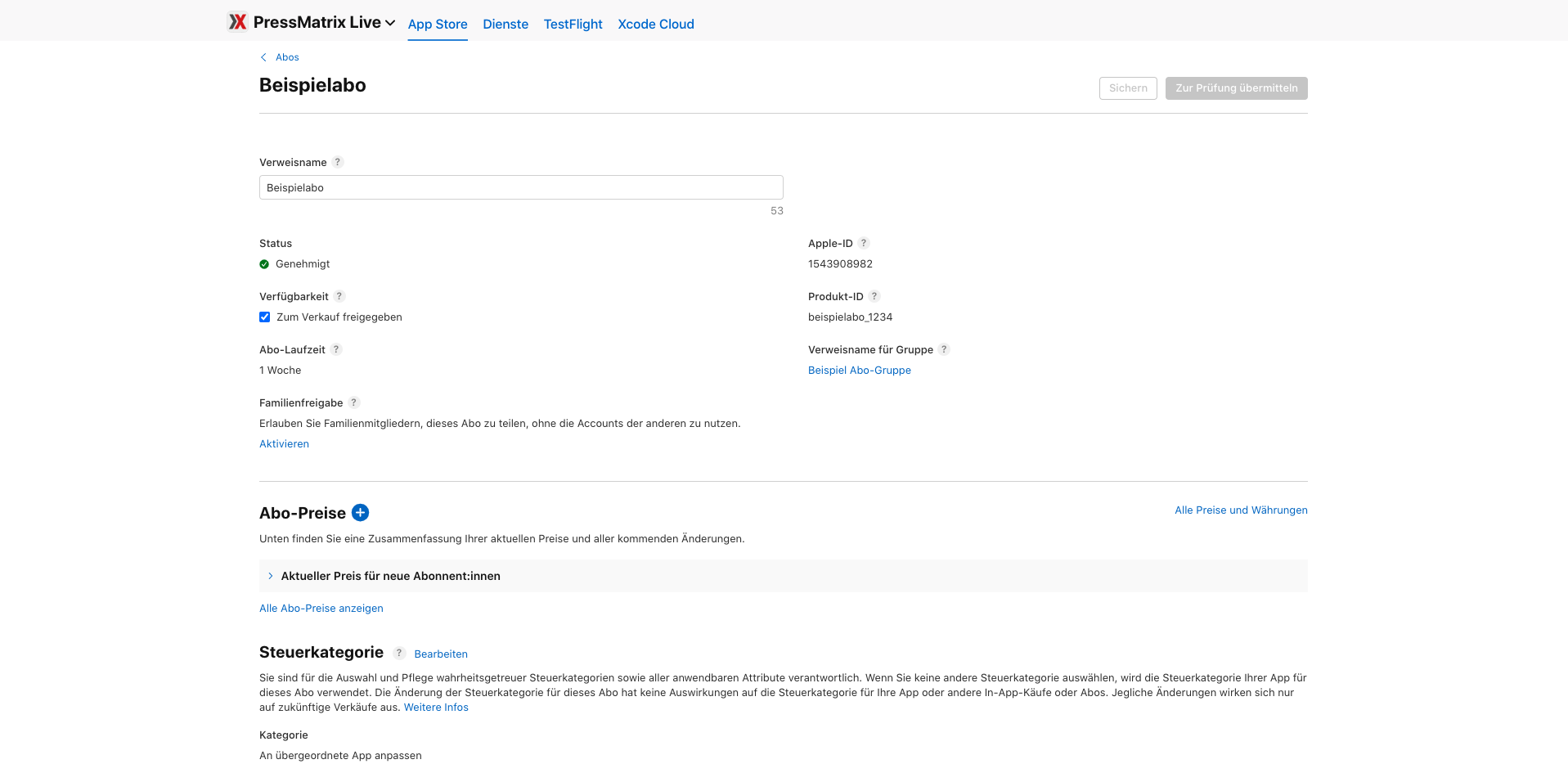Click Alle Abo-Preise anzeigen link
This screenshot has width=1568, height=782.
(x=321, y=609)
